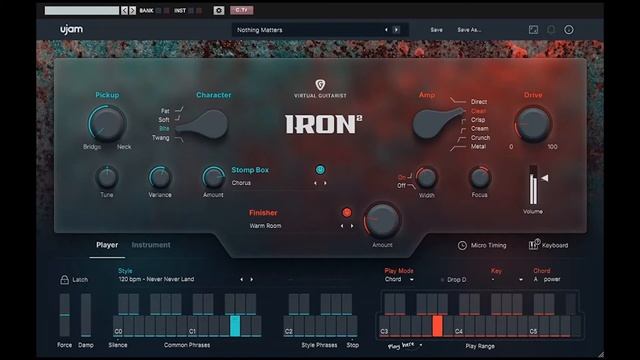Select previous Finisher effect arrow
The image size is (640, 360).
(342, 226)
